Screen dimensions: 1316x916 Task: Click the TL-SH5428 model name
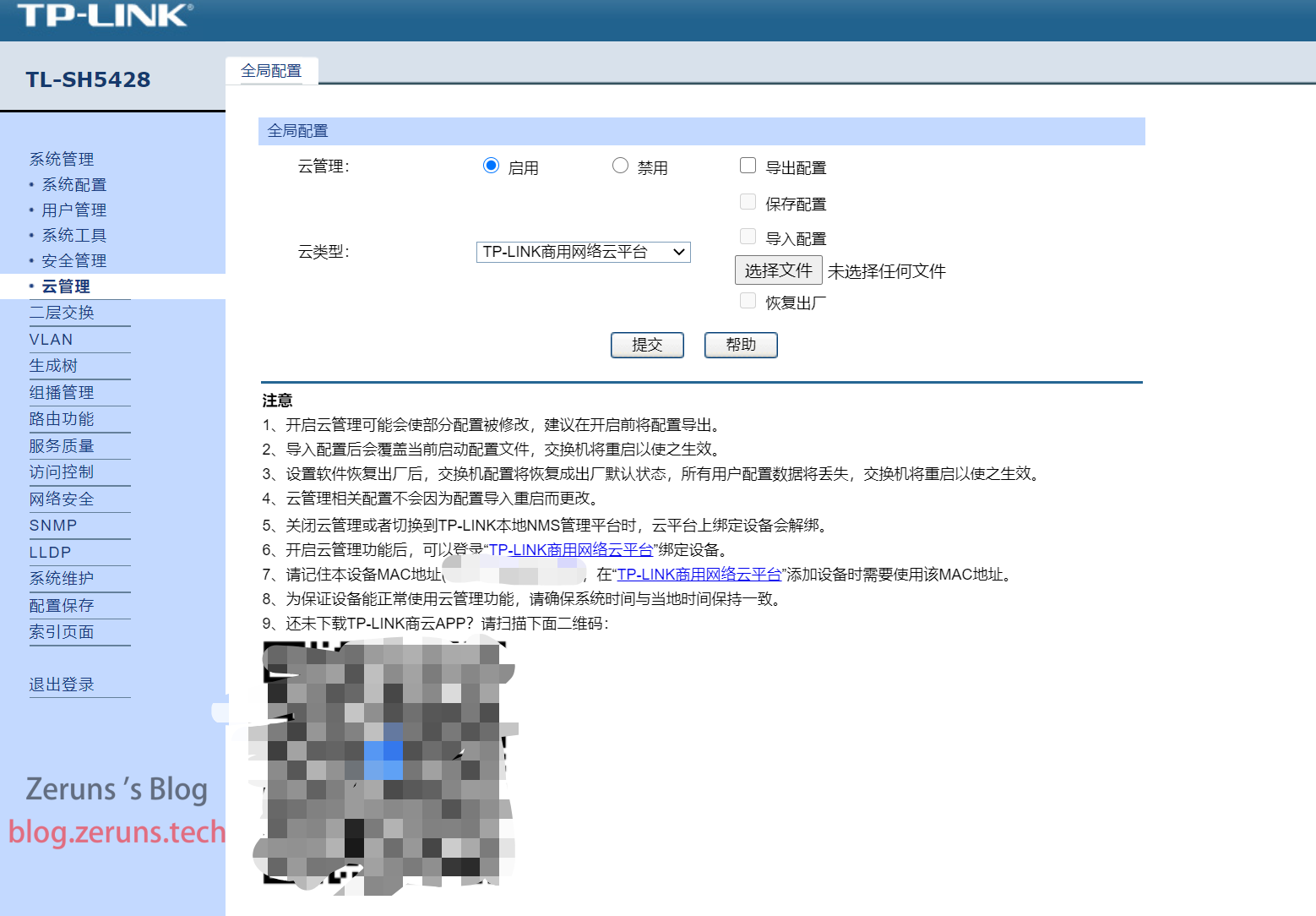[x=88, y=79]
